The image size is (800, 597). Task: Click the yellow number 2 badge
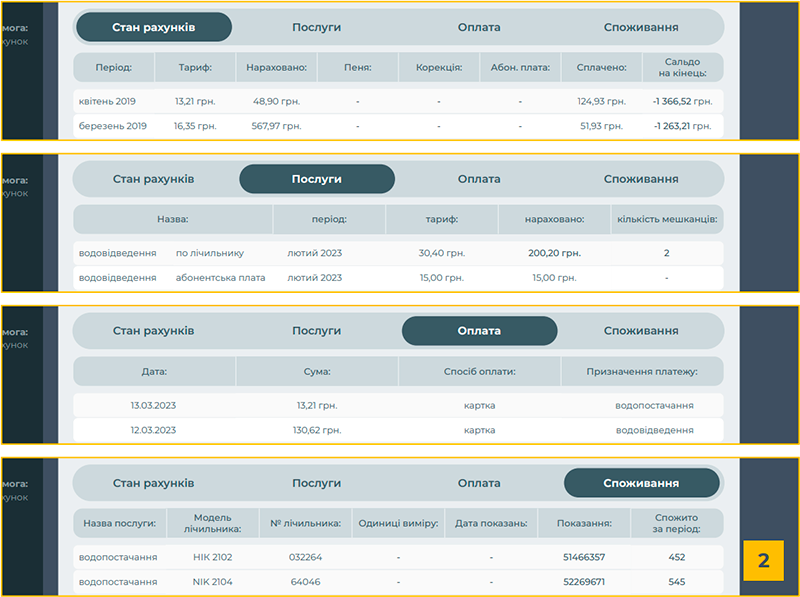tap(763, 560)
